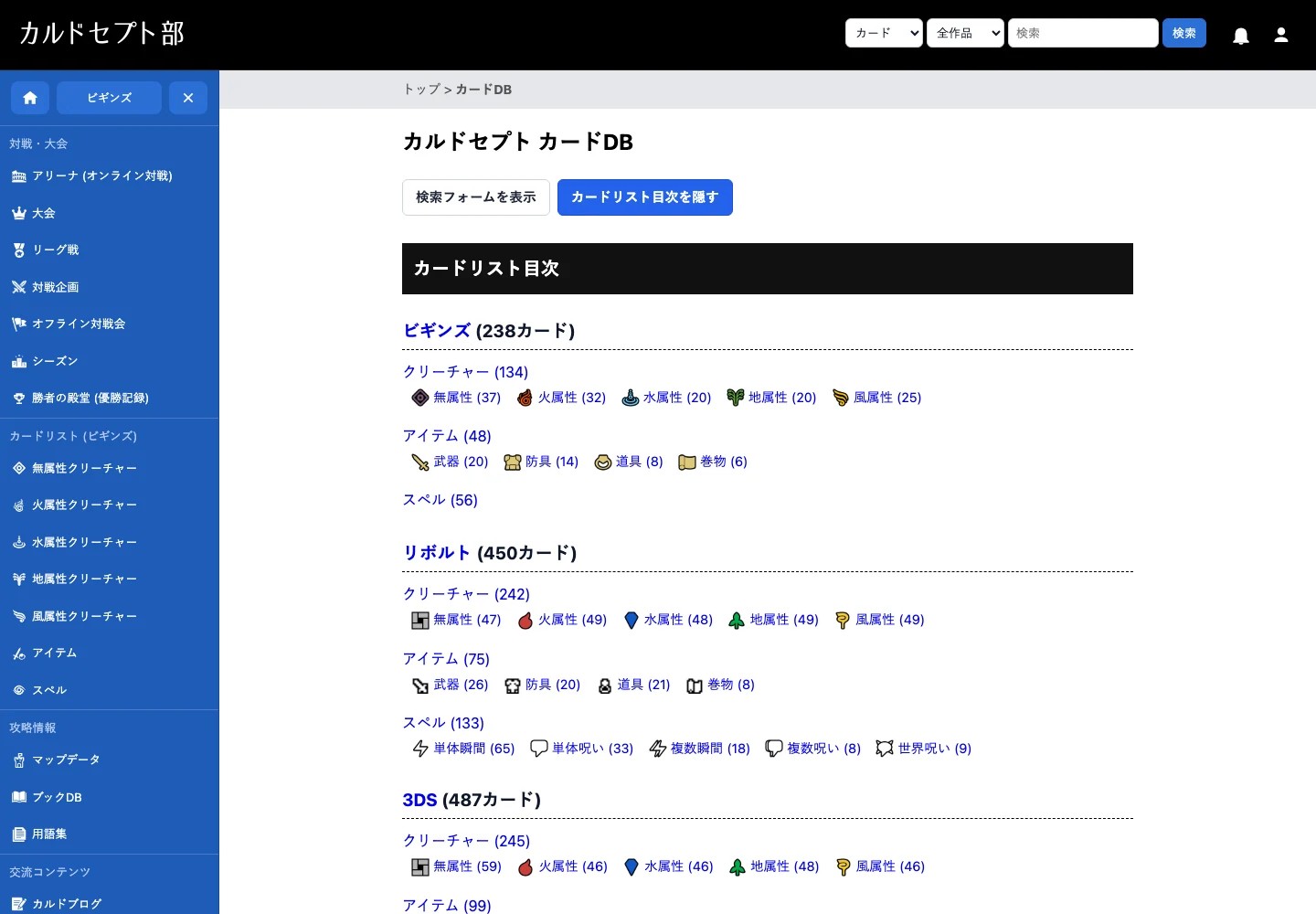This screenshot has width=1316, height=914.
Task: Open the user account icon
Action: pyautogui.click(x=1281, y=35)
